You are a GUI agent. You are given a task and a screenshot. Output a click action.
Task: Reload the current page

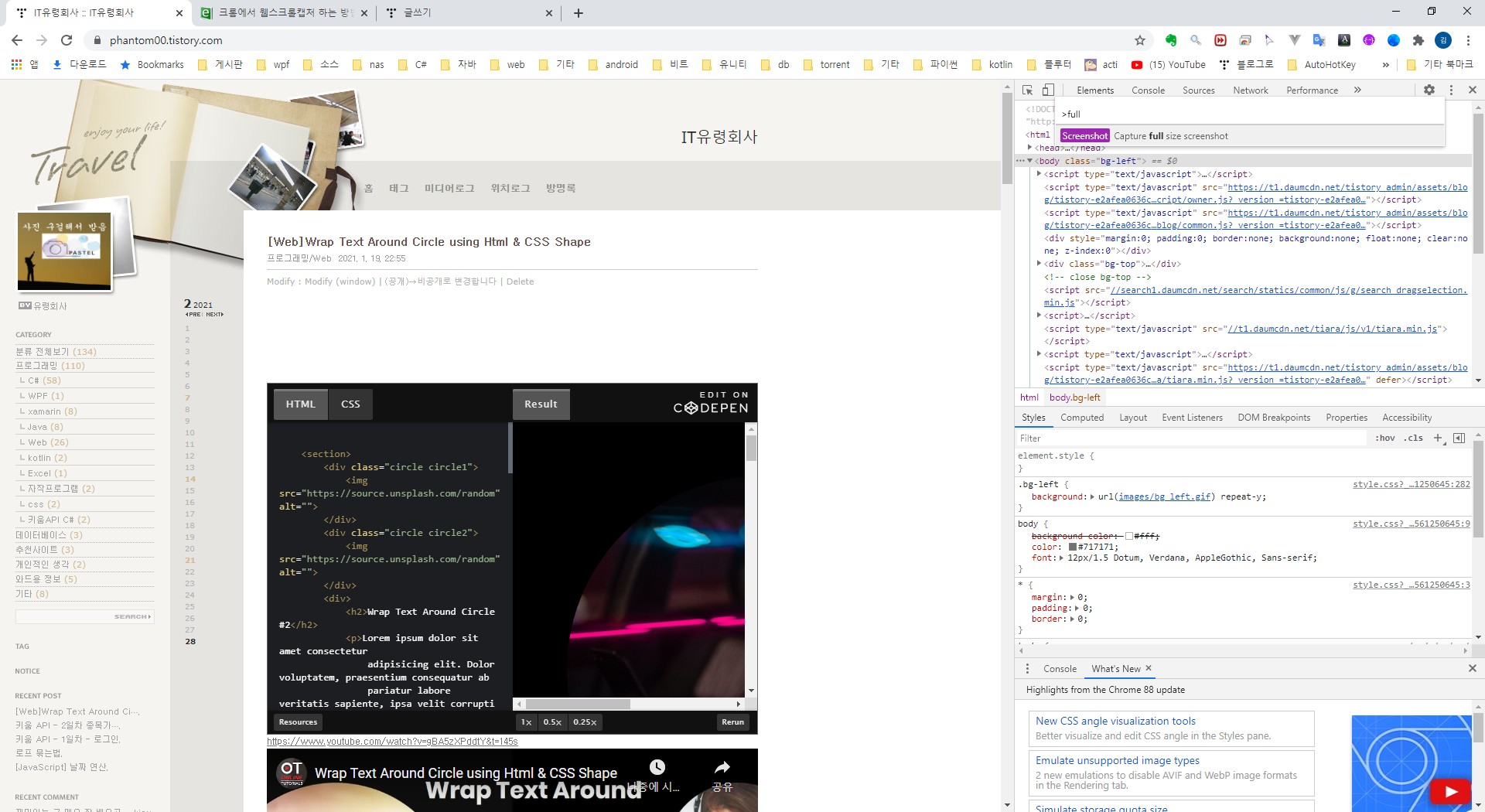(x=67, y=40)
